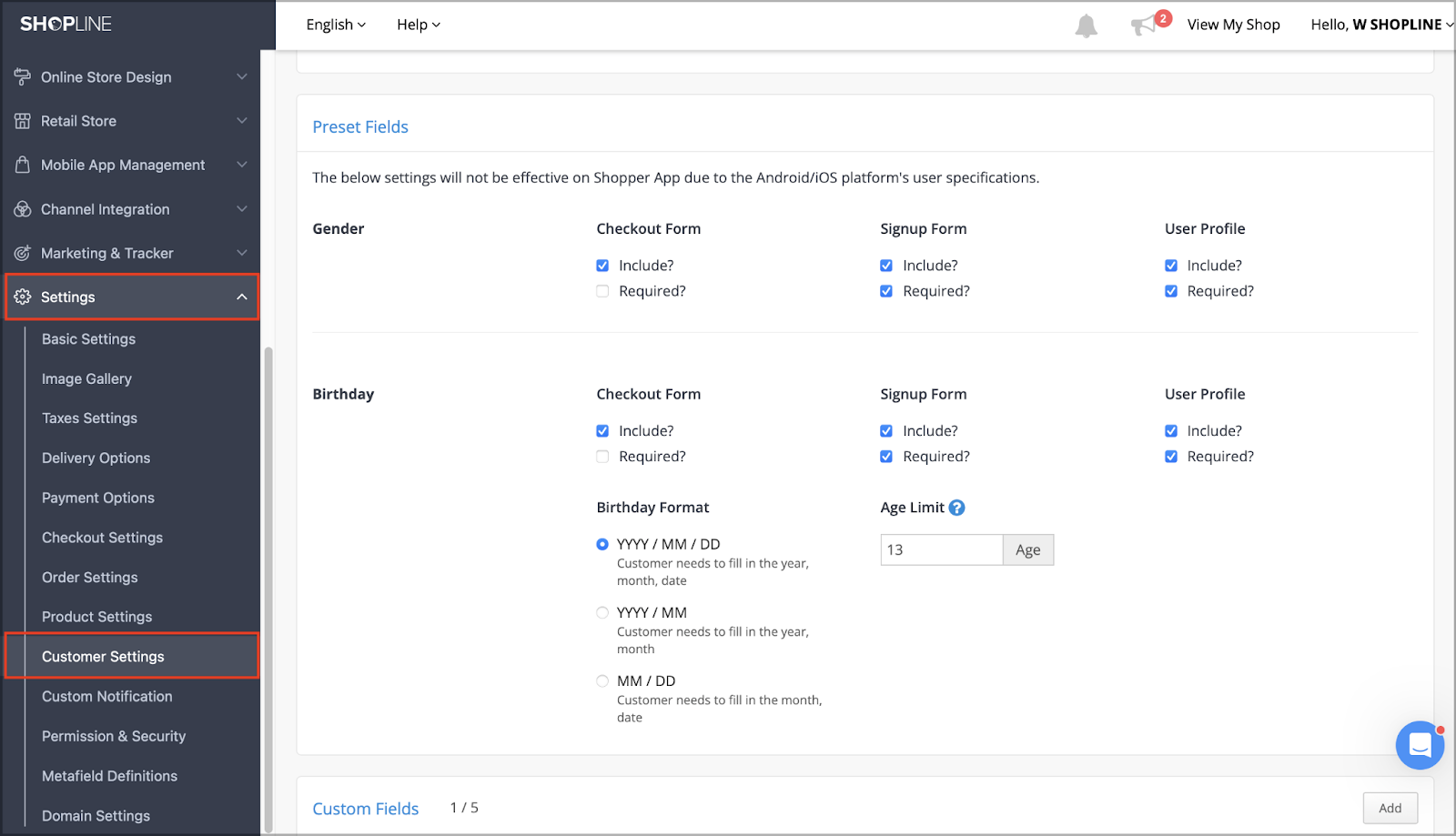Open the Help dropdown menu
Screen dimensions: 1456x836
(419, 25)
